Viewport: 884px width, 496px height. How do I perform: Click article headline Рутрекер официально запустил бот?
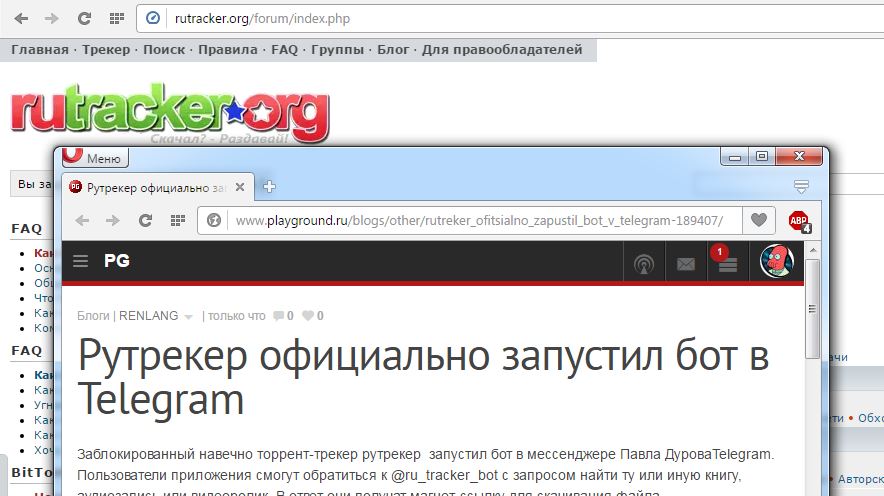coord(423,378)
